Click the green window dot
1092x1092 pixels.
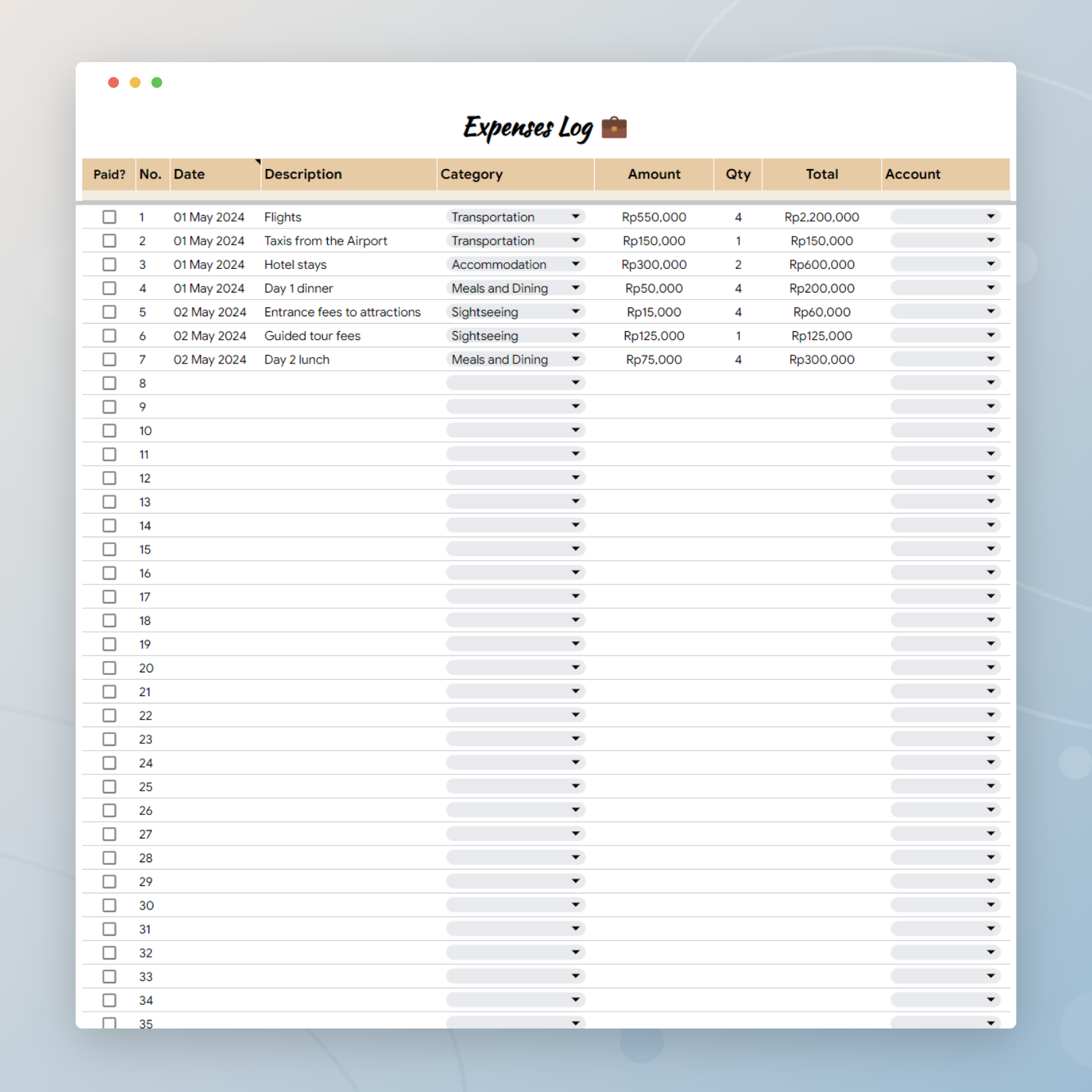coord(157,82)
